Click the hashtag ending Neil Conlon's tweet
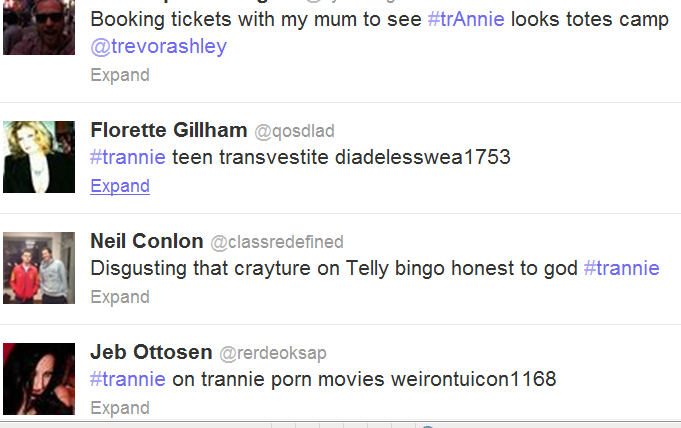The height and width of the screenshot is (428, 681). (621, 268)
